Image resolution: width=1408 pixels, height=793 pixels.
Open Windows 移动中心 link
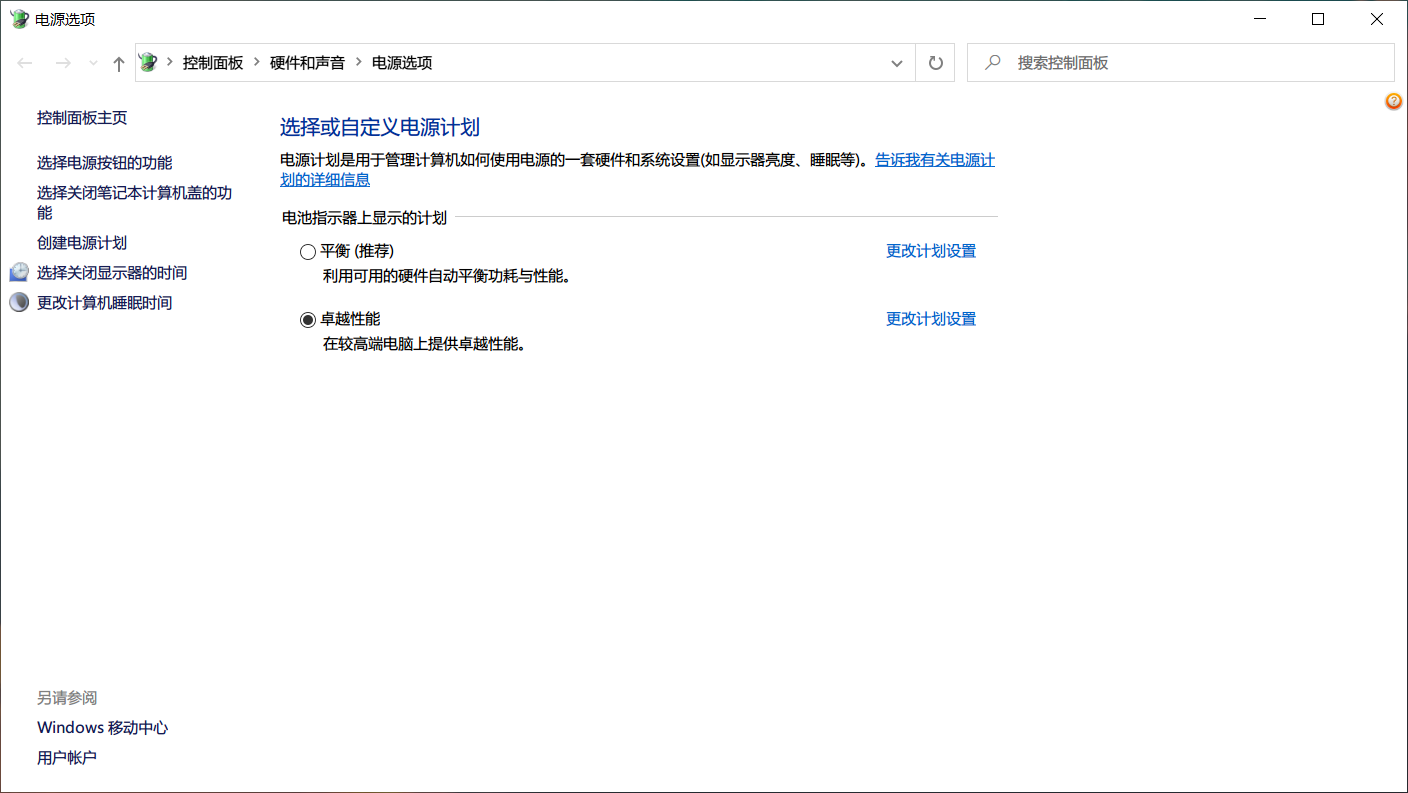click(102, 728)
